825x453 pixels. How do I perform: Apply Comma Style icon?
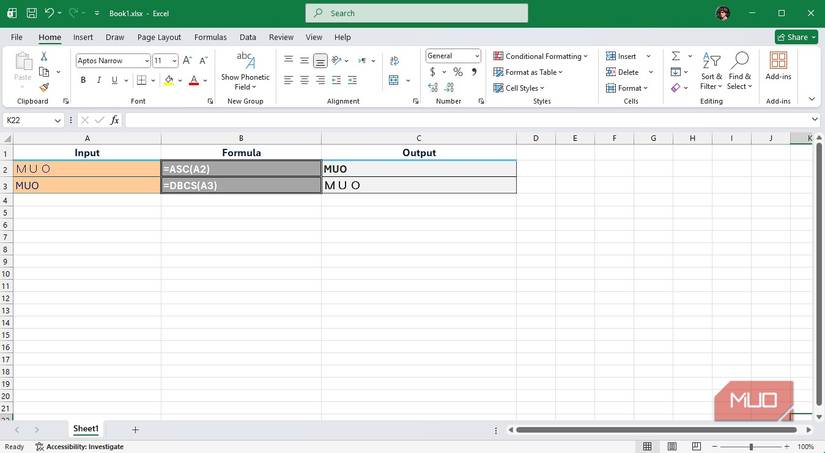(474, 72)
